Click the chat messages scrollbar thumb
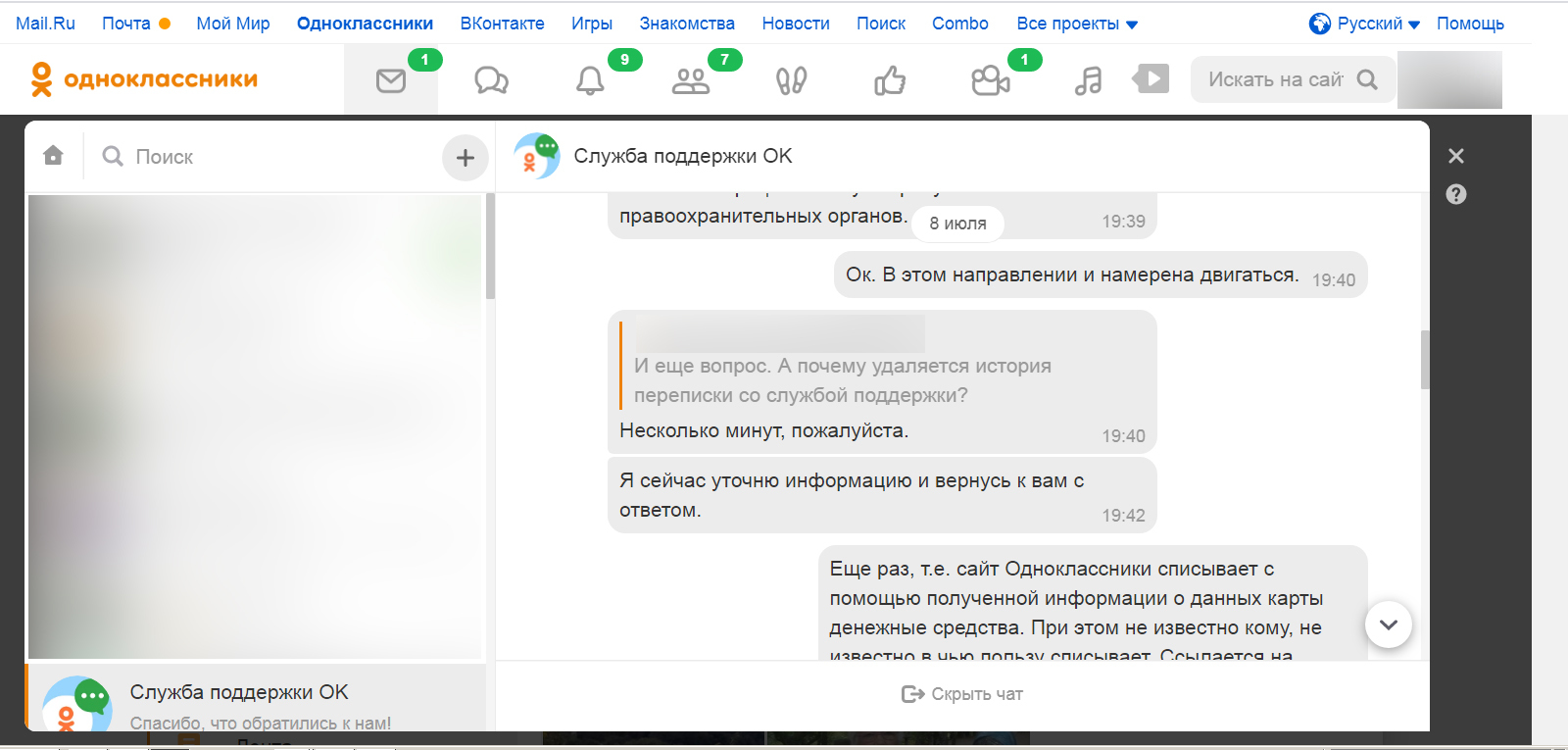This screenshot has width=1568, height=750. pos(1425,360)
